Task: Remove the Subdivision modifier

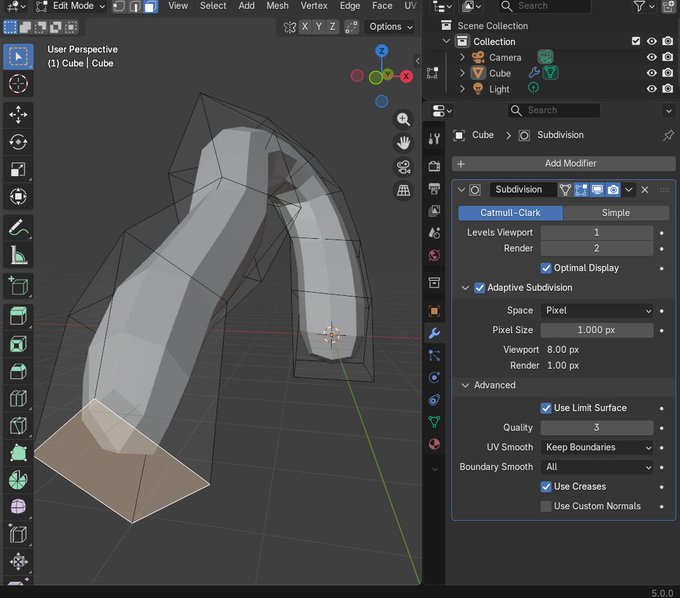Action: click(x=645, y=190)
